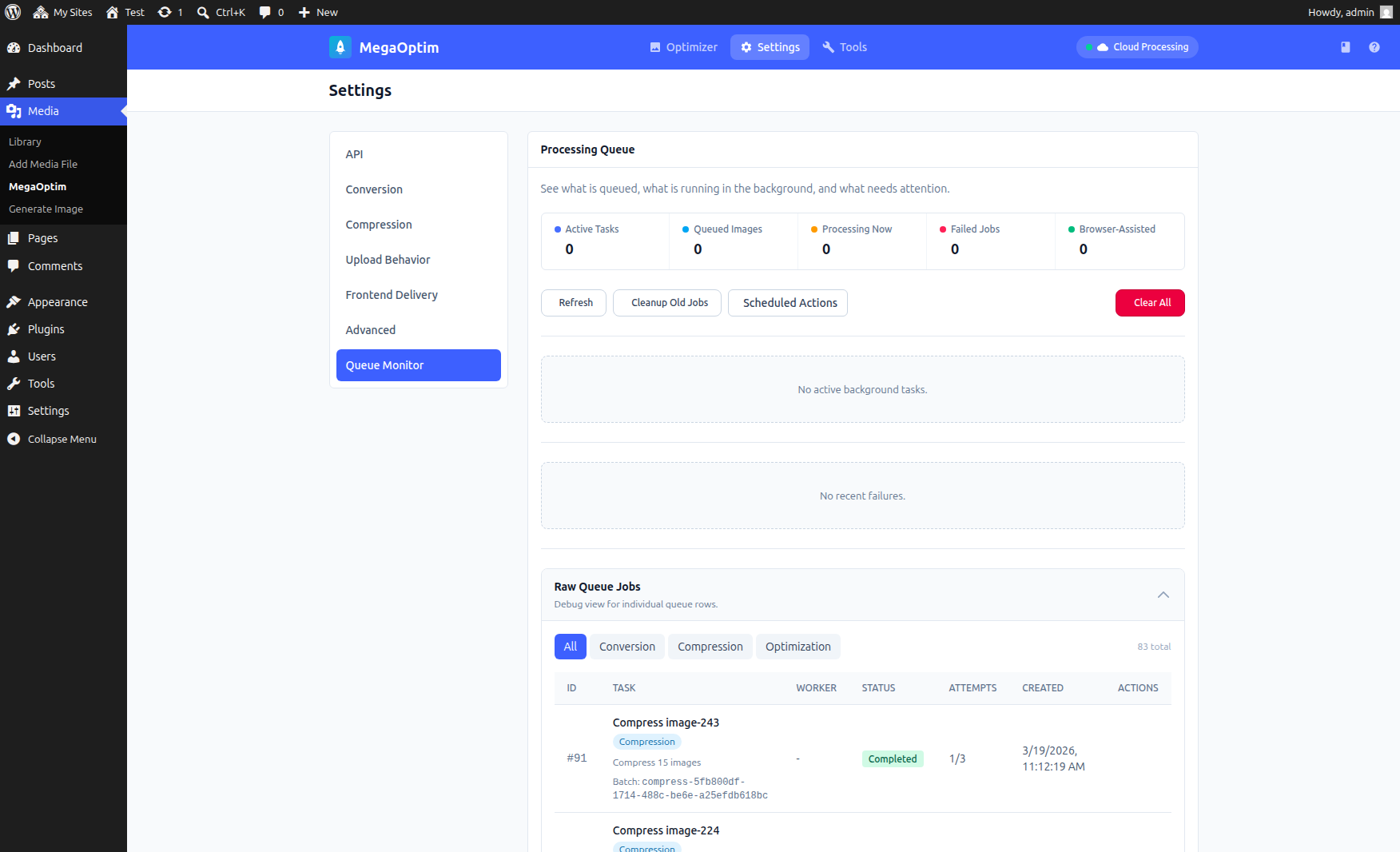This screenshot has width=1400, height=852.
Task: Show All raw queue jobs
Action: 571,647
